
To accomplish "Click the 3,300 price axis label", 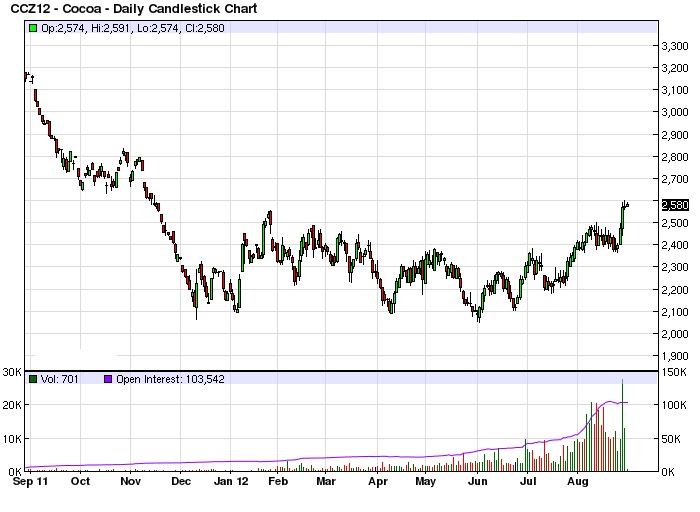I will (x=675, y=46).
